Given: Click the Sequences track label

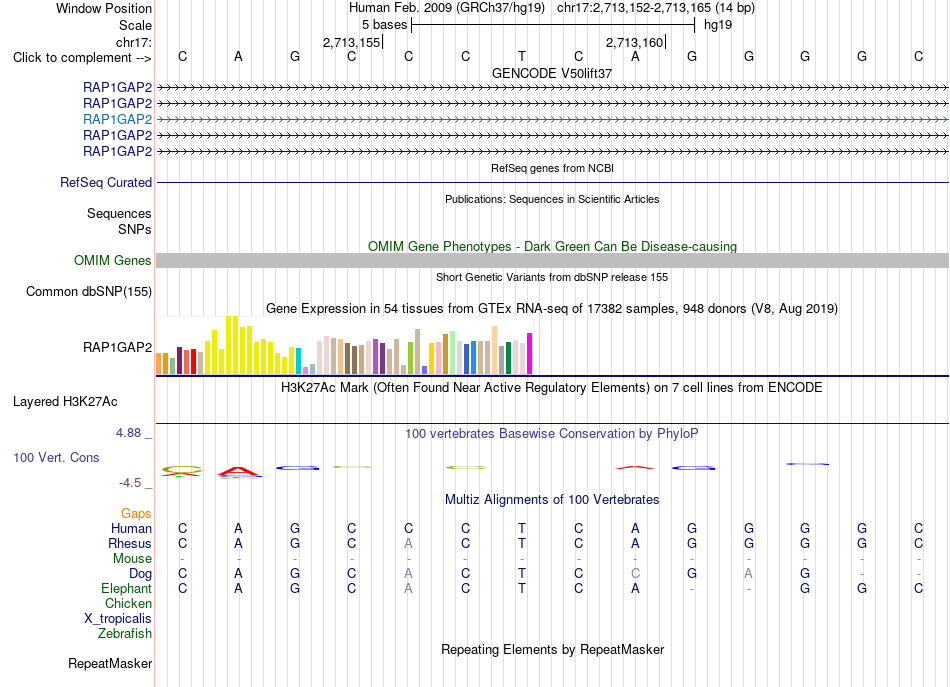Looking at the screenshot, I should (119, 213).
